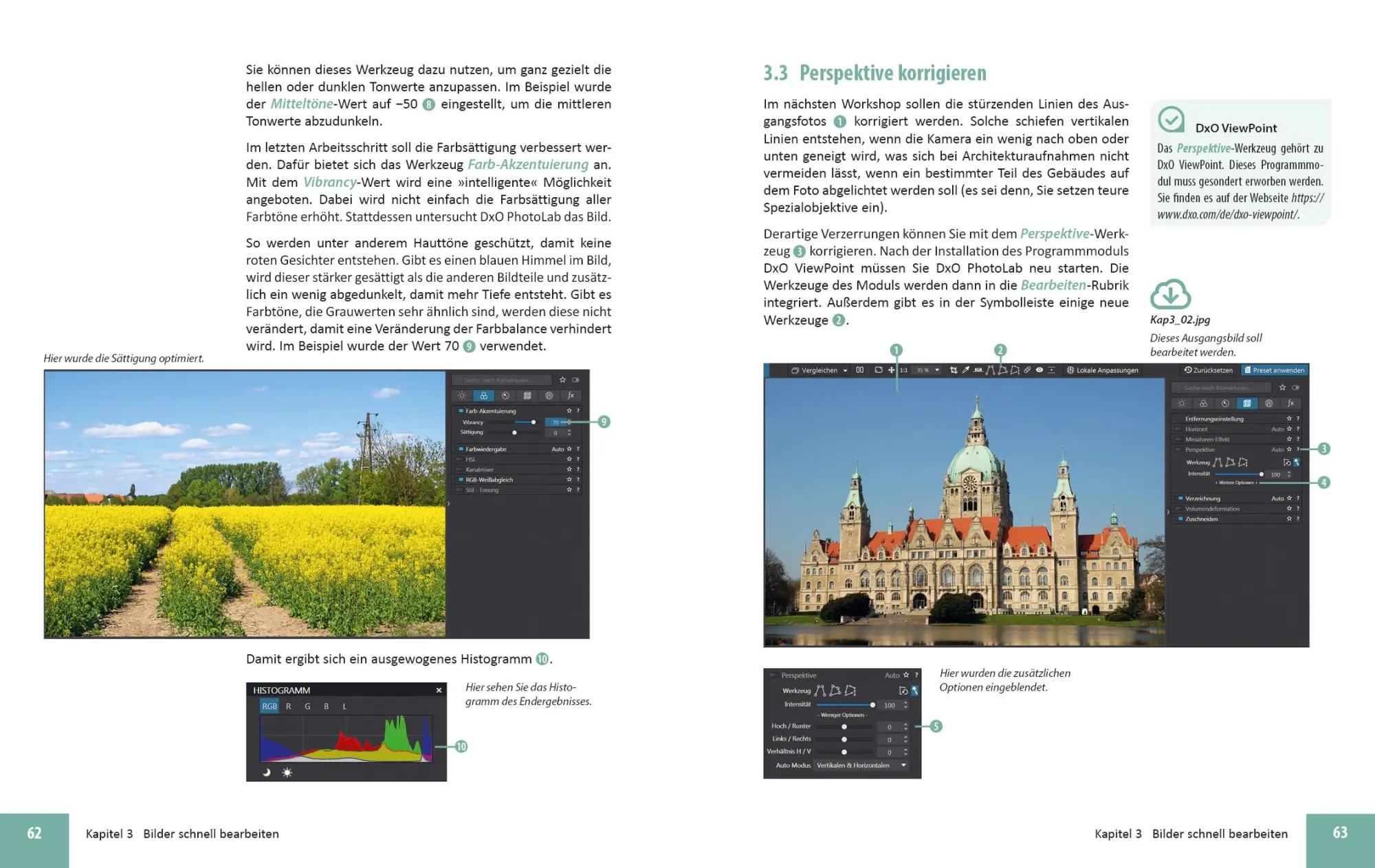Open the fx effects tab in the city hall screenshot panel
1375x868 pixels.
point(1290,403)
